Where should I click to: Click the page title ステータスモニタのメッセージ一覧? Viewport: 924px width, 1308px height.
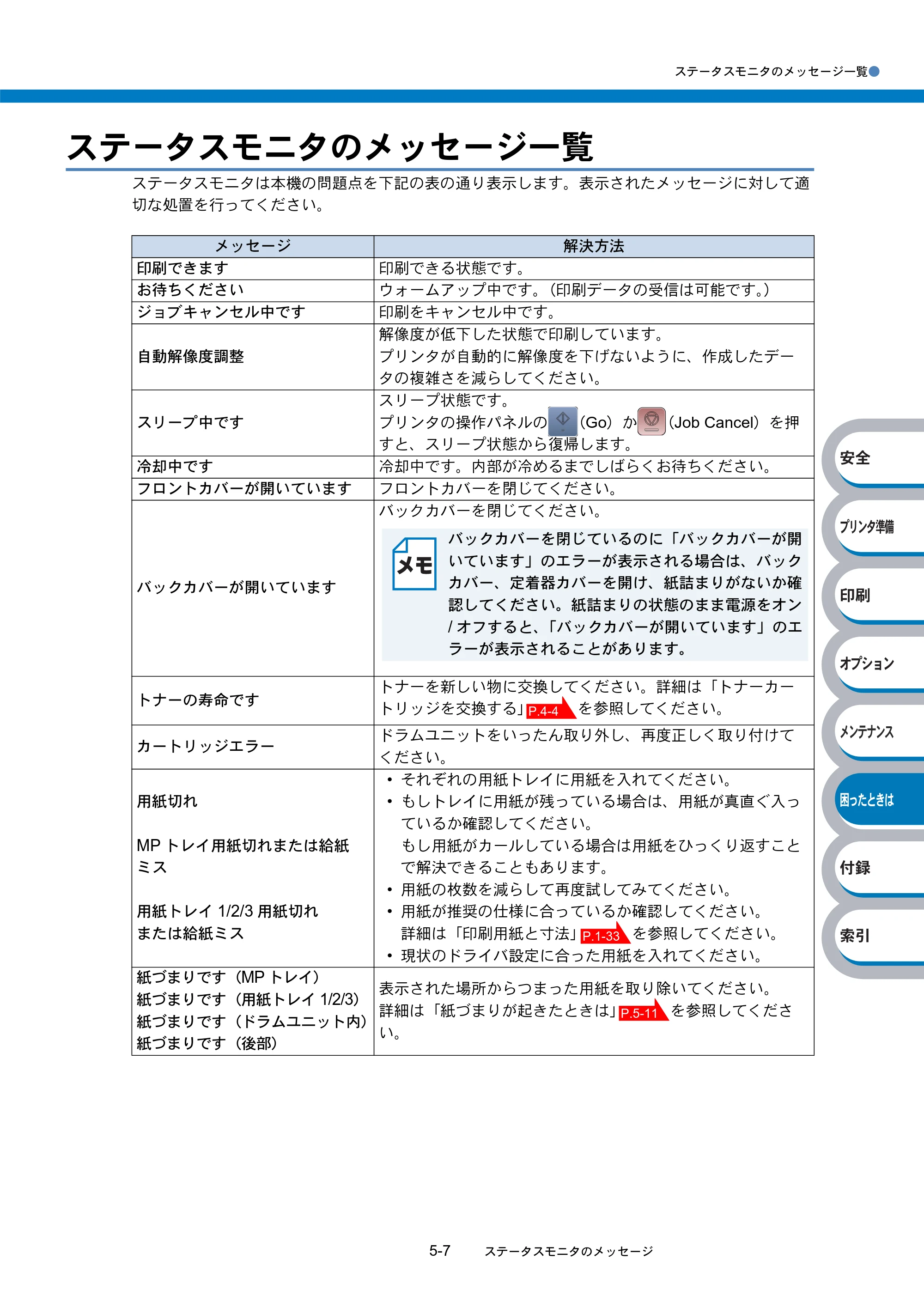click(330, 147)
